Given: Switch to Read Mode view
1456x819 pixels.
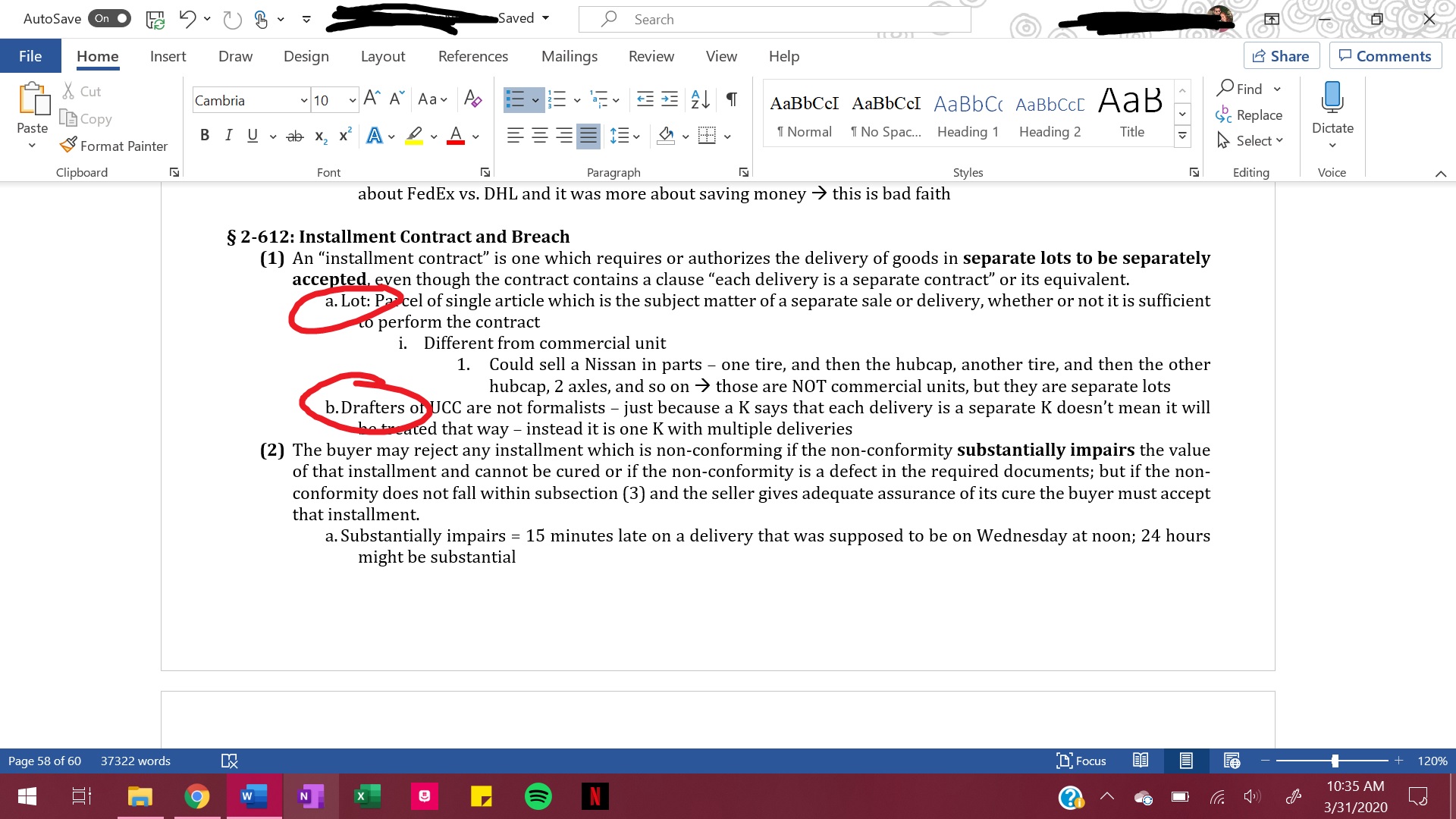Looking at the screenshot, I should (1141, 761).
